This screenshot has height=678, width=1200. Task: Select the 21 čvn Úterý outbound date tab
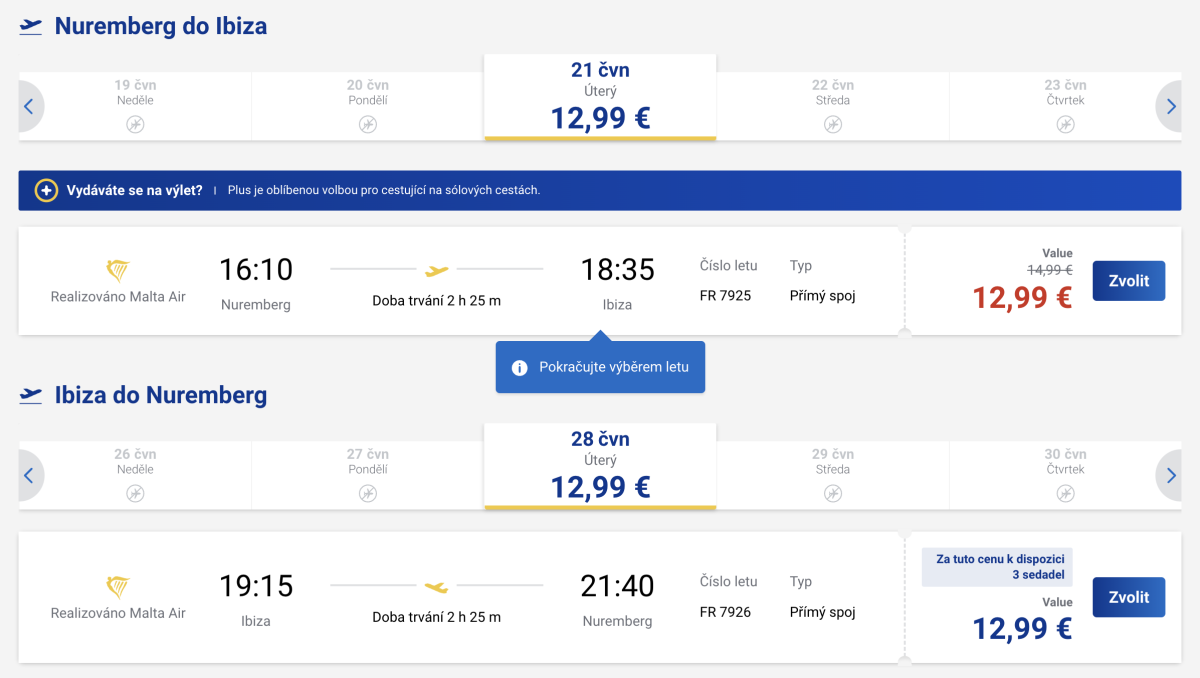pyautogui.click(x=600, y=97)
